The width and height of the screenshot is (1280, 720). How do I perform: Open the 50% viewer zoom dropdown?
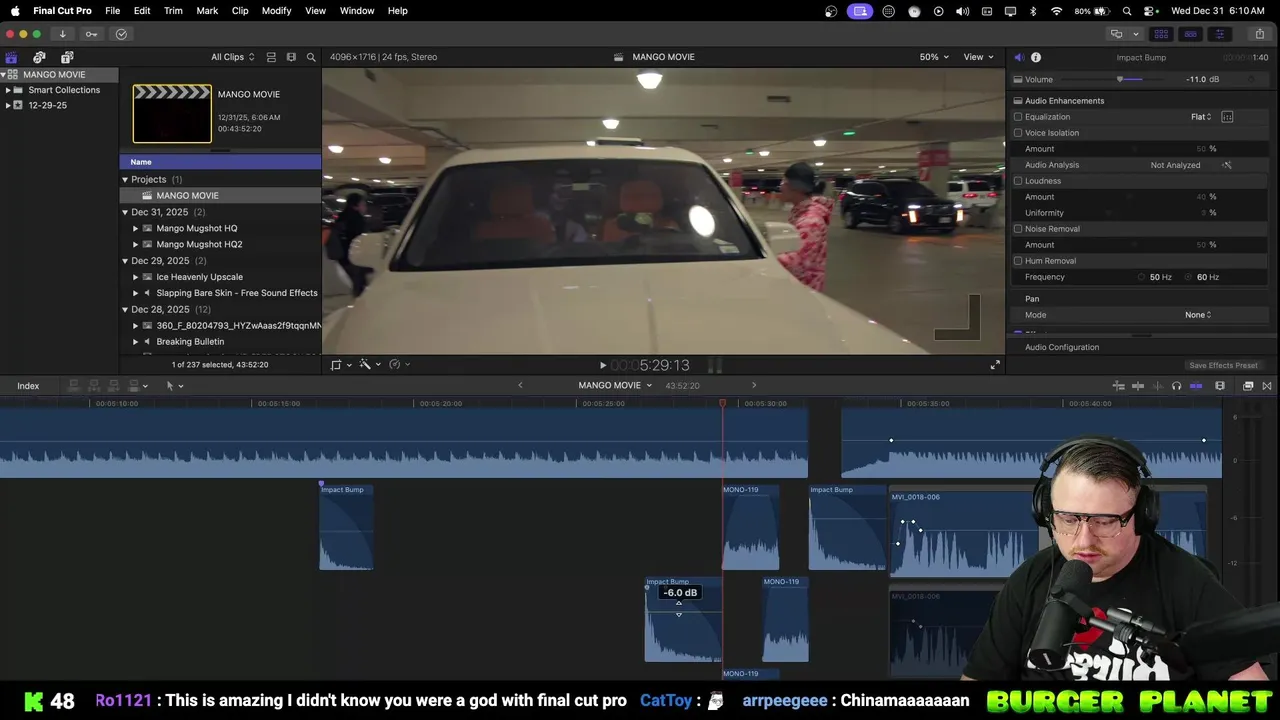point(934,57)
